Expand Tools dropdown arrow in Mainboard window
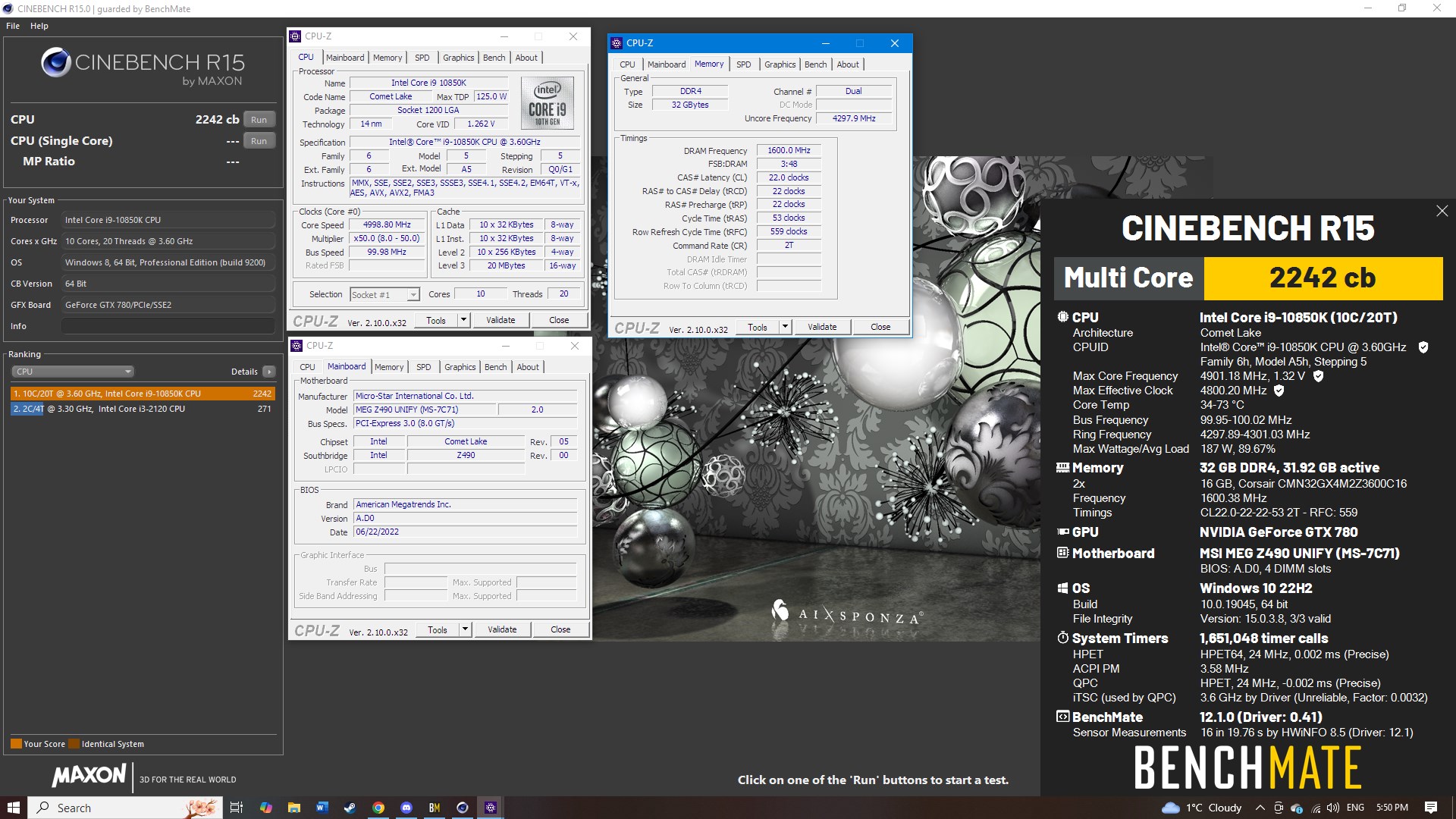1456x819 pixels. tap(465, 629)
